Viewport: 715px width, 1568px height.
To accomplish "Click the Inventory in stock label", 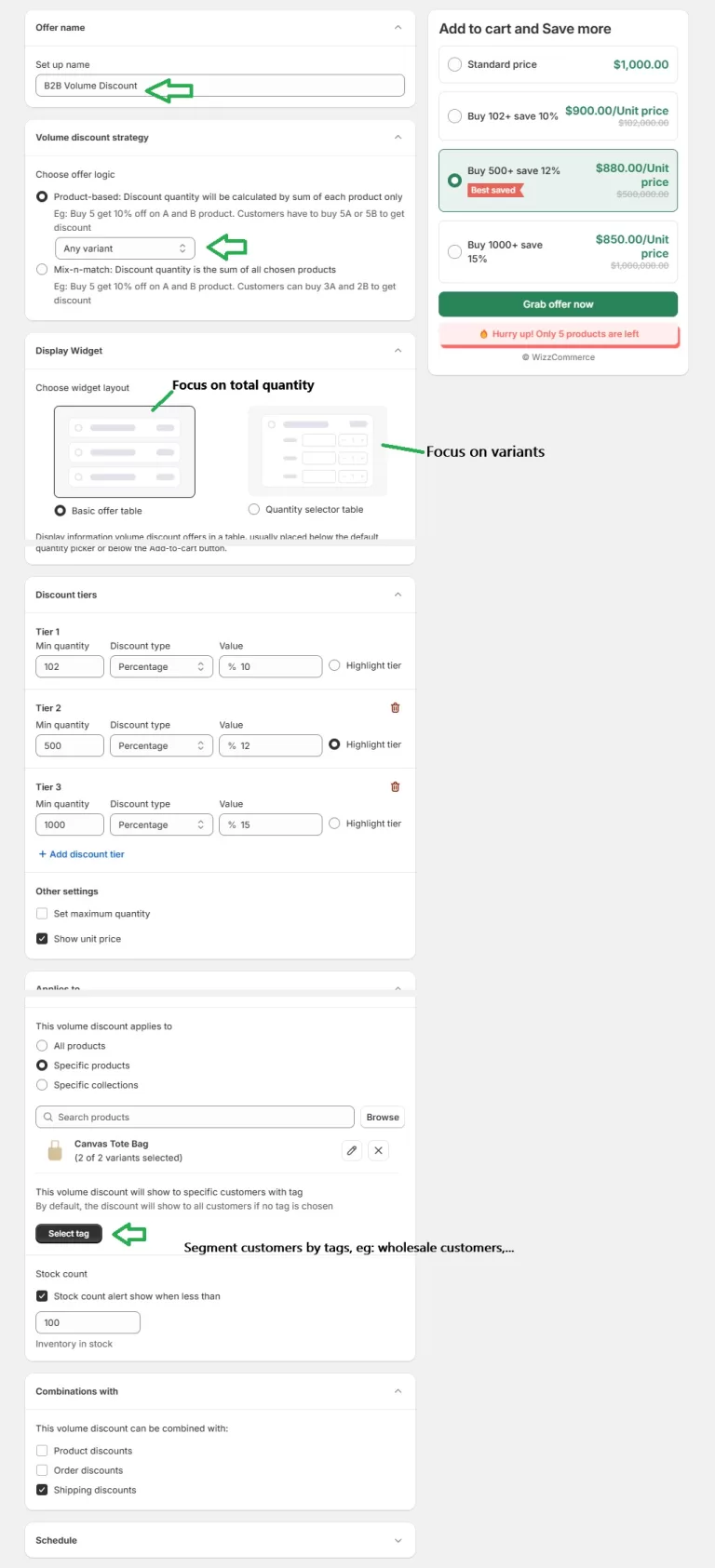I will (74, 1345).
